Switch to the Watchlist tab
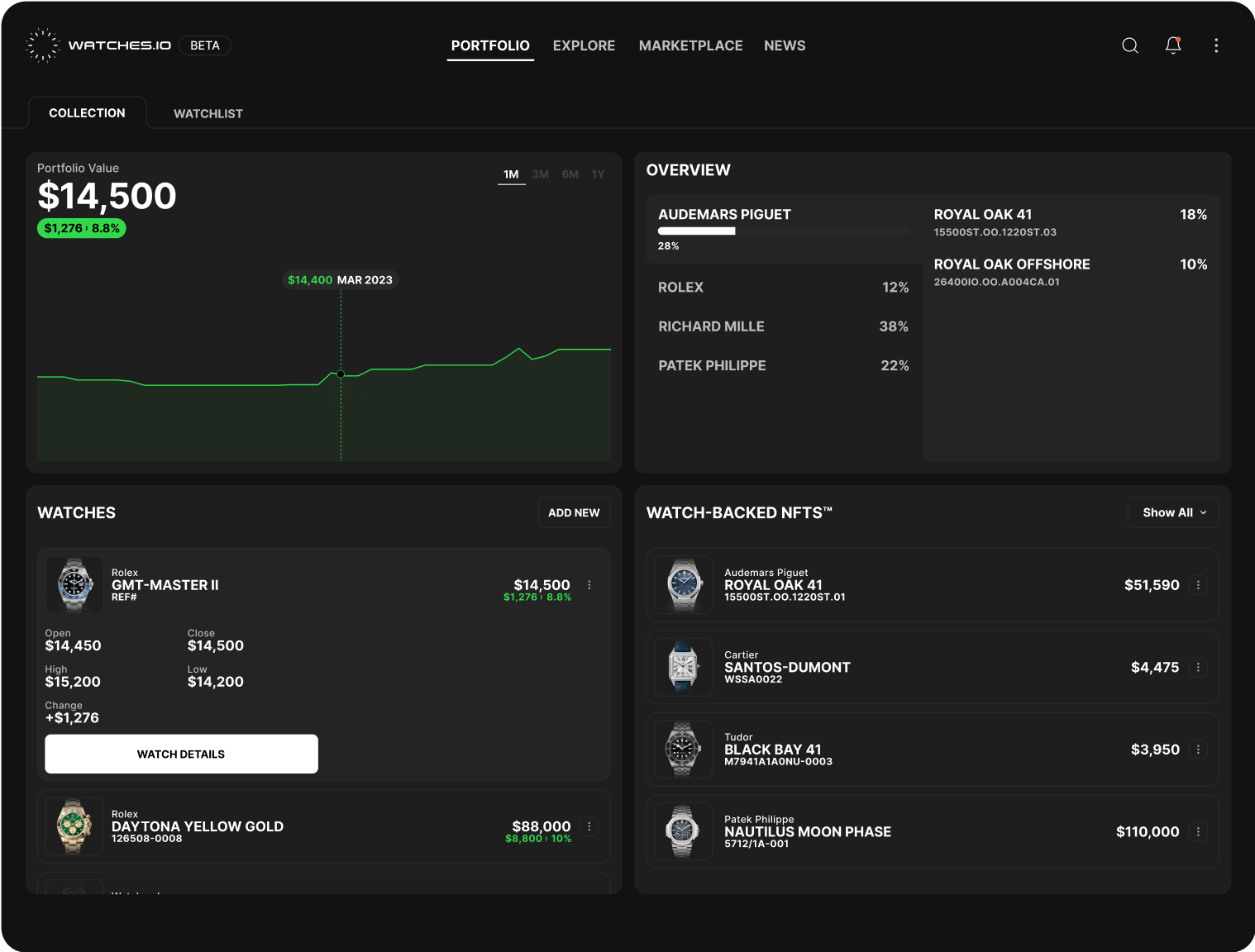The width and height of the screenshot is (1255, 952). coord(208,113)
